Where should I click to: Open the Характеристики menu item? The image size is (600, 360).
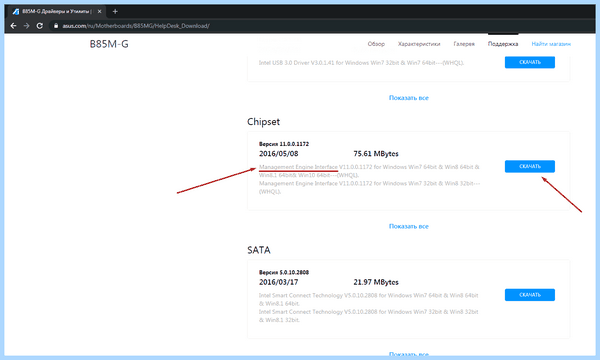(x=419, y=44)
